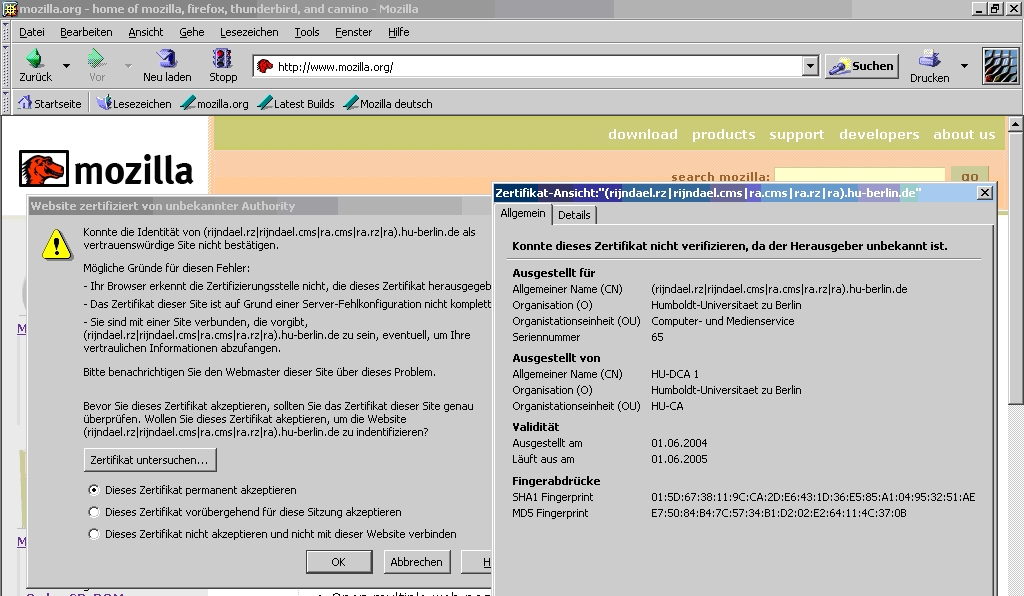1024x596 pixels.
Task: Click the 'Zertifikat untersuchen...' button
Action: 150,460
